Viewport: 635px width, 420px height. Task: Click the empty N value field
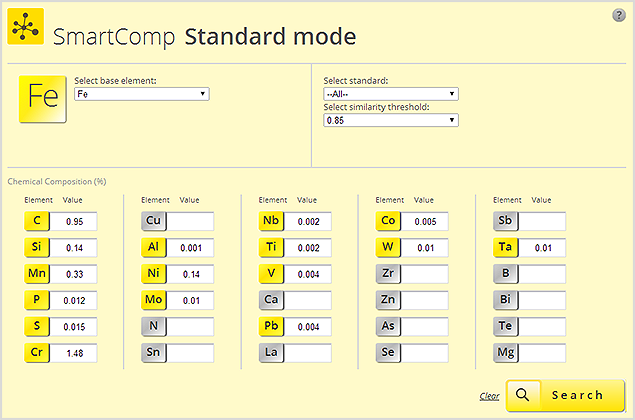pyautogui.click(x=190, y=327)
